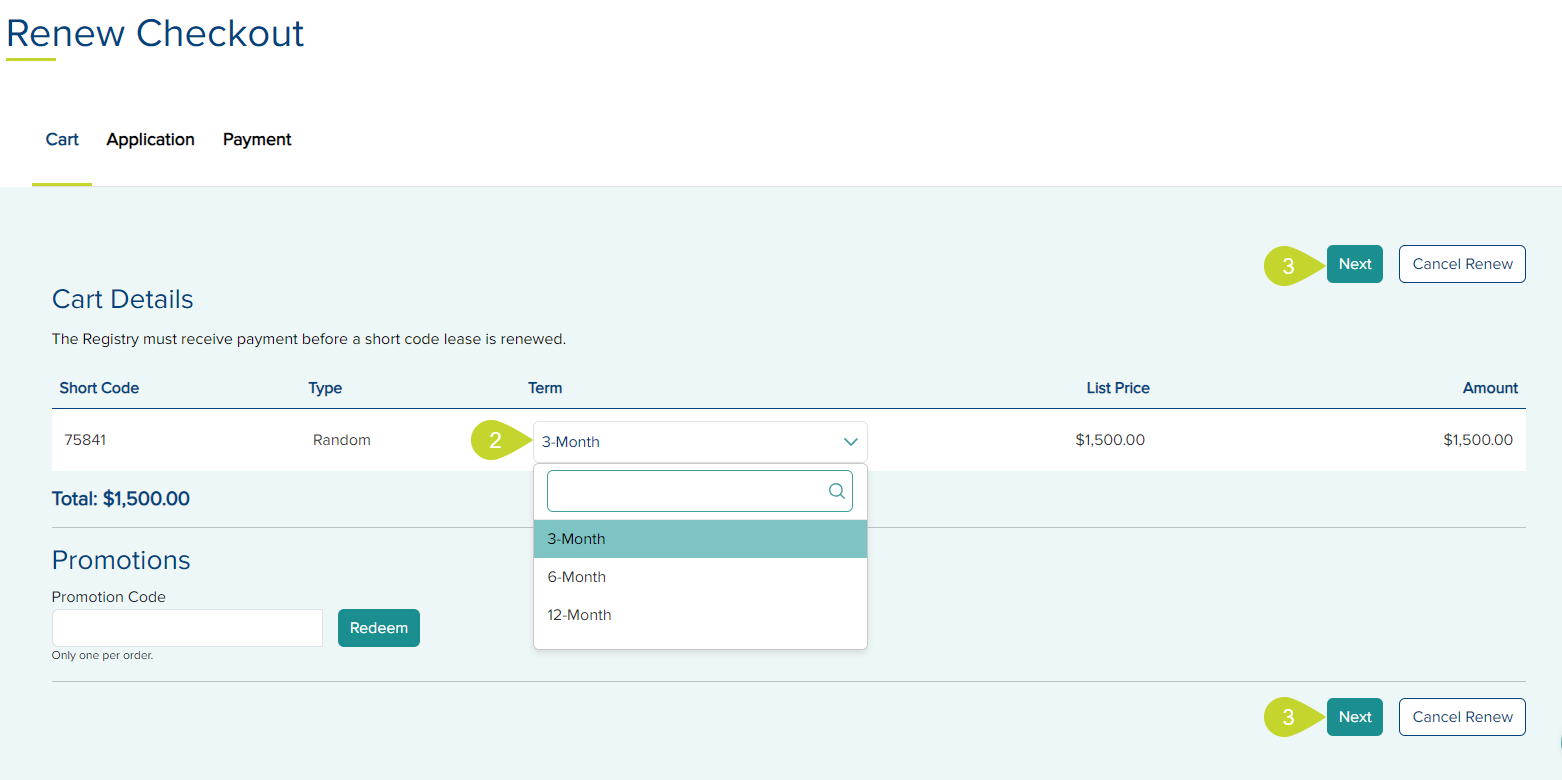
Task: Open the Term dropdown for short code 75841
Action: coord(700,441)
